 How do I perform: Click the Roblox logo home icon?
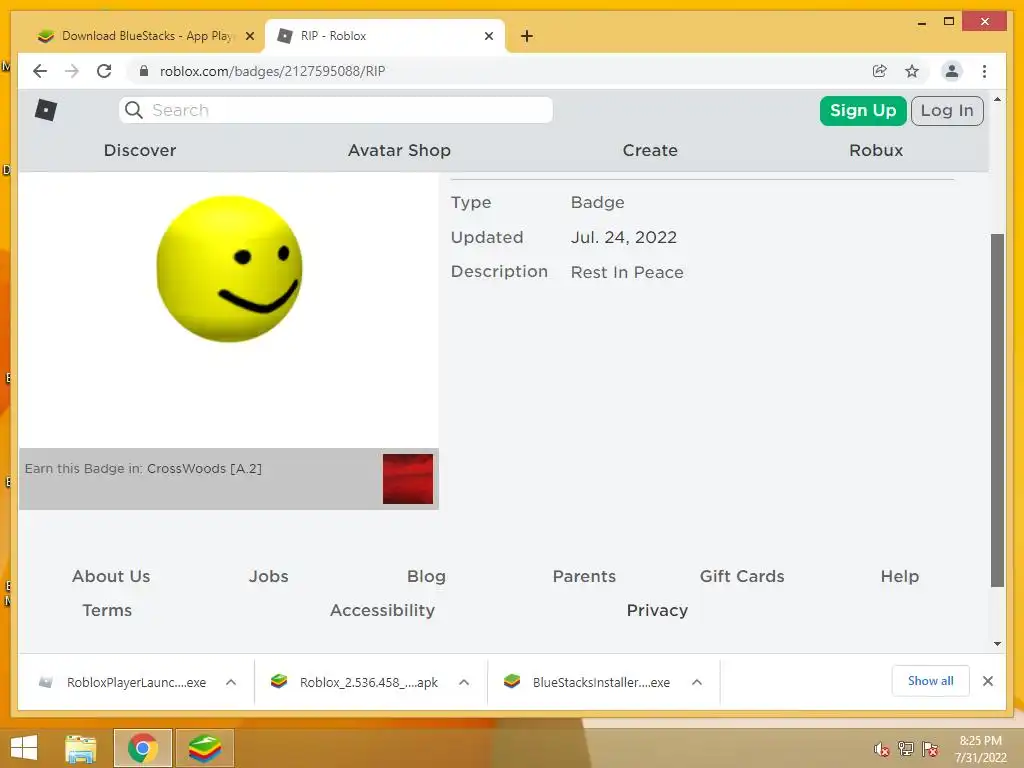point(46,110)
